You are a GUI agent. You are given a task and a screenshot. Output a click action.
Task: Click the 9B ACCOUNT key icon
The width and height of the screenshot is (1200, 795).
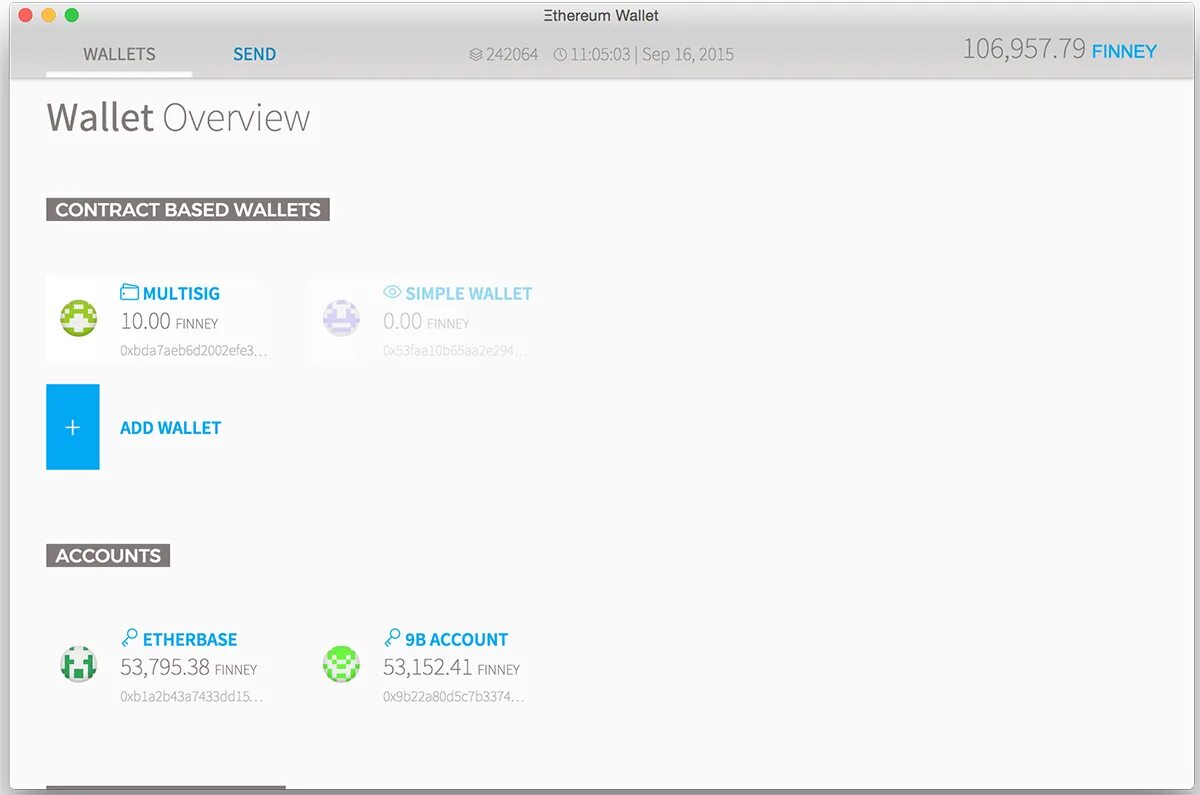point(392,637)
